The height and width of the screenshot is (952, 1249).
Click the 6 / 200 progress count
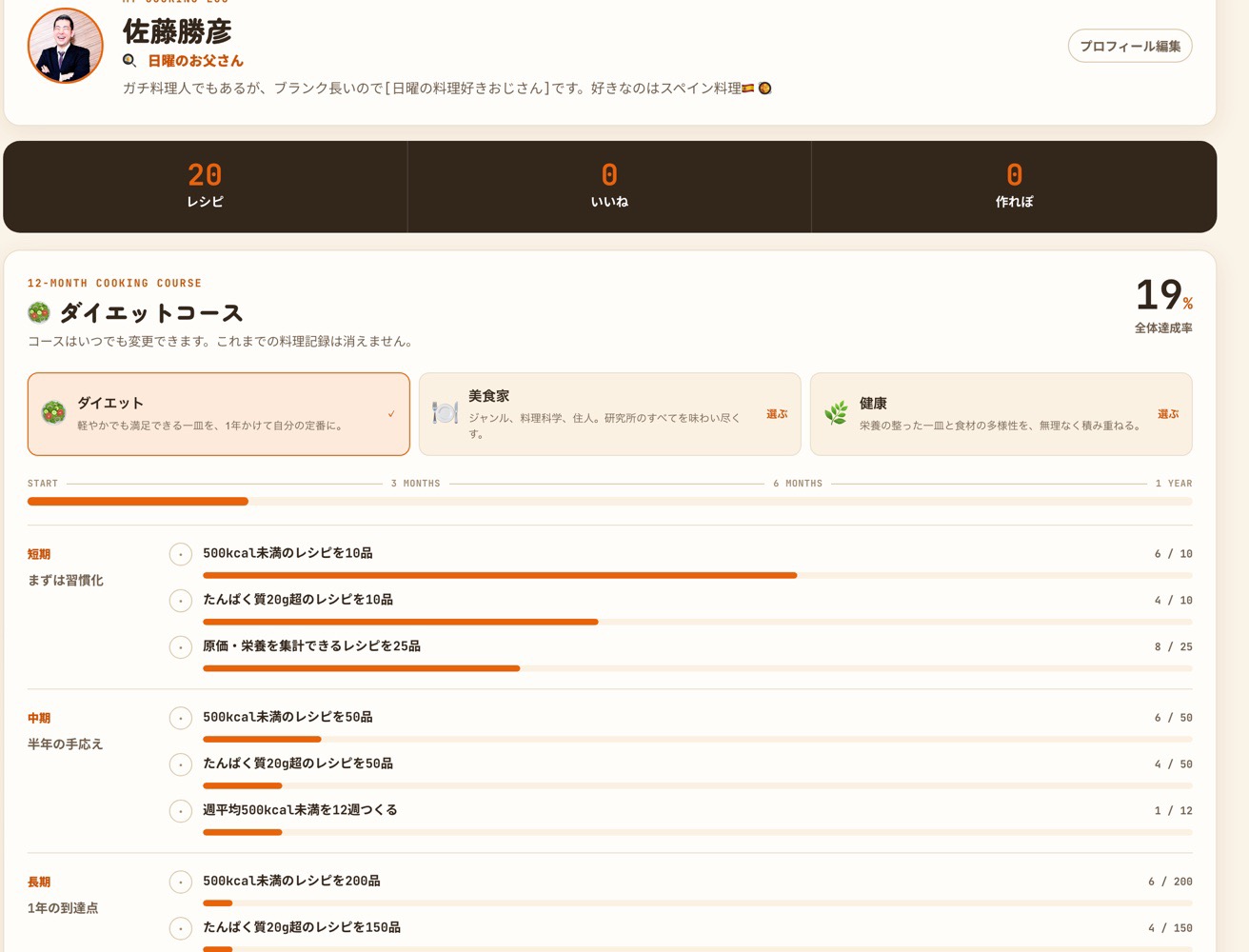click(x=1170, y=882)
